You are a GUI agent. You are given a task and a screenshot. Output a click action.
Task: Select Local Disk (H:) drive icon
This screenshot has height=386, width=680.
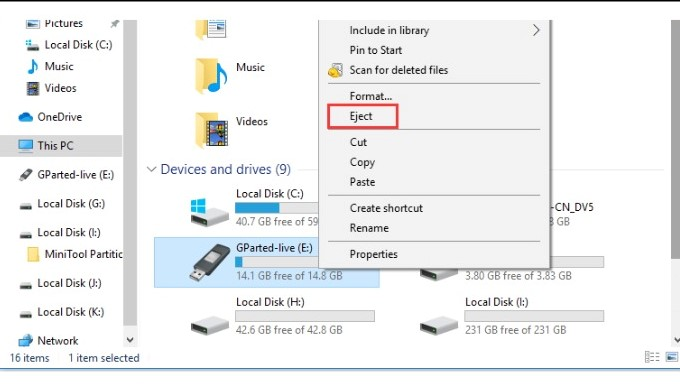click(209, 324)
